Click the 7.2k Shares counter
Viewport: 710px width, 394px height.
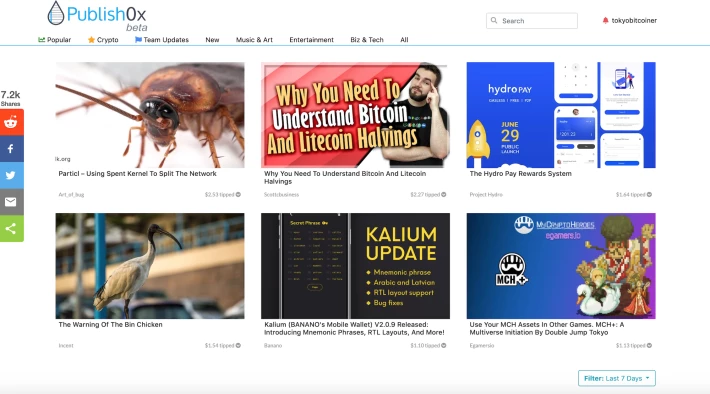tap(10, 98)
